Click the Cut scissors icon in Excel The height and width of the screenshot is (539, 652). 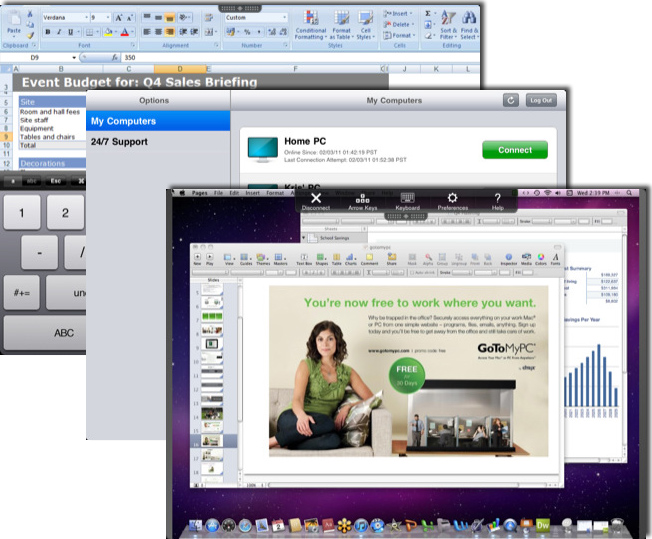pos(30,14)
